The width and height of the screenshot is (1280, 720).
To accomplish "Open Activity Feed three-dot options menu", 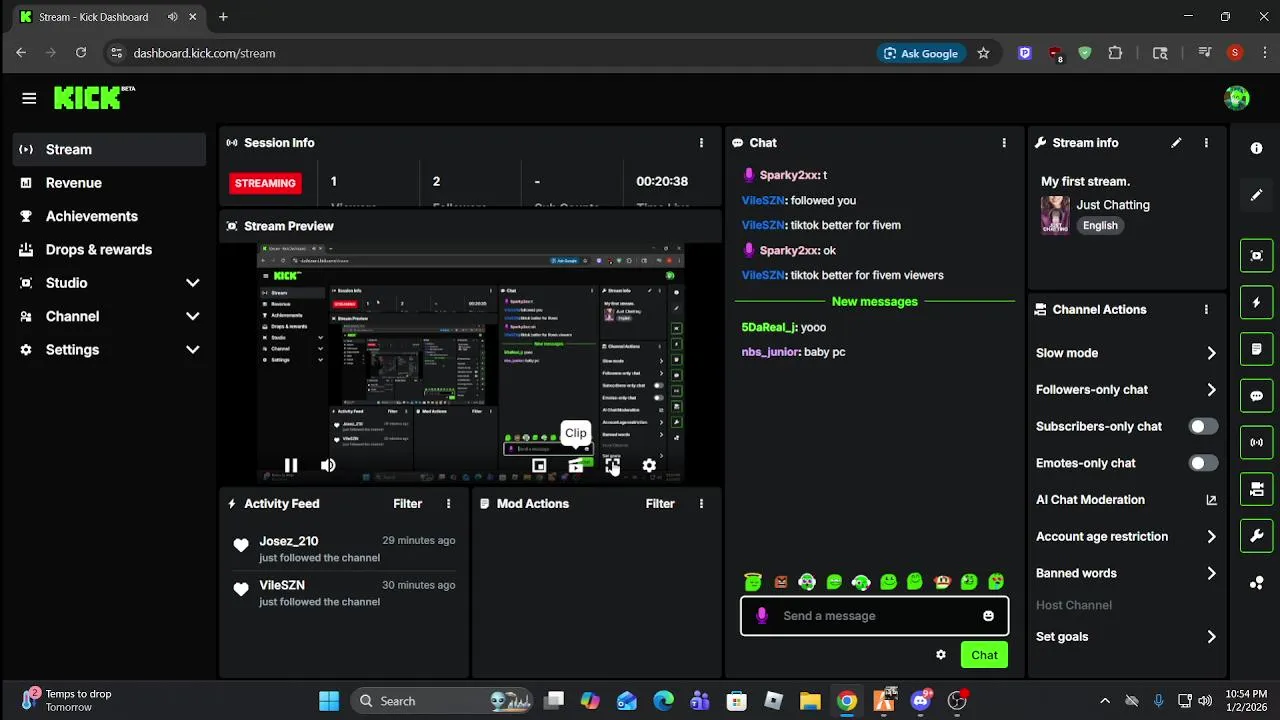I will (448, 504).
